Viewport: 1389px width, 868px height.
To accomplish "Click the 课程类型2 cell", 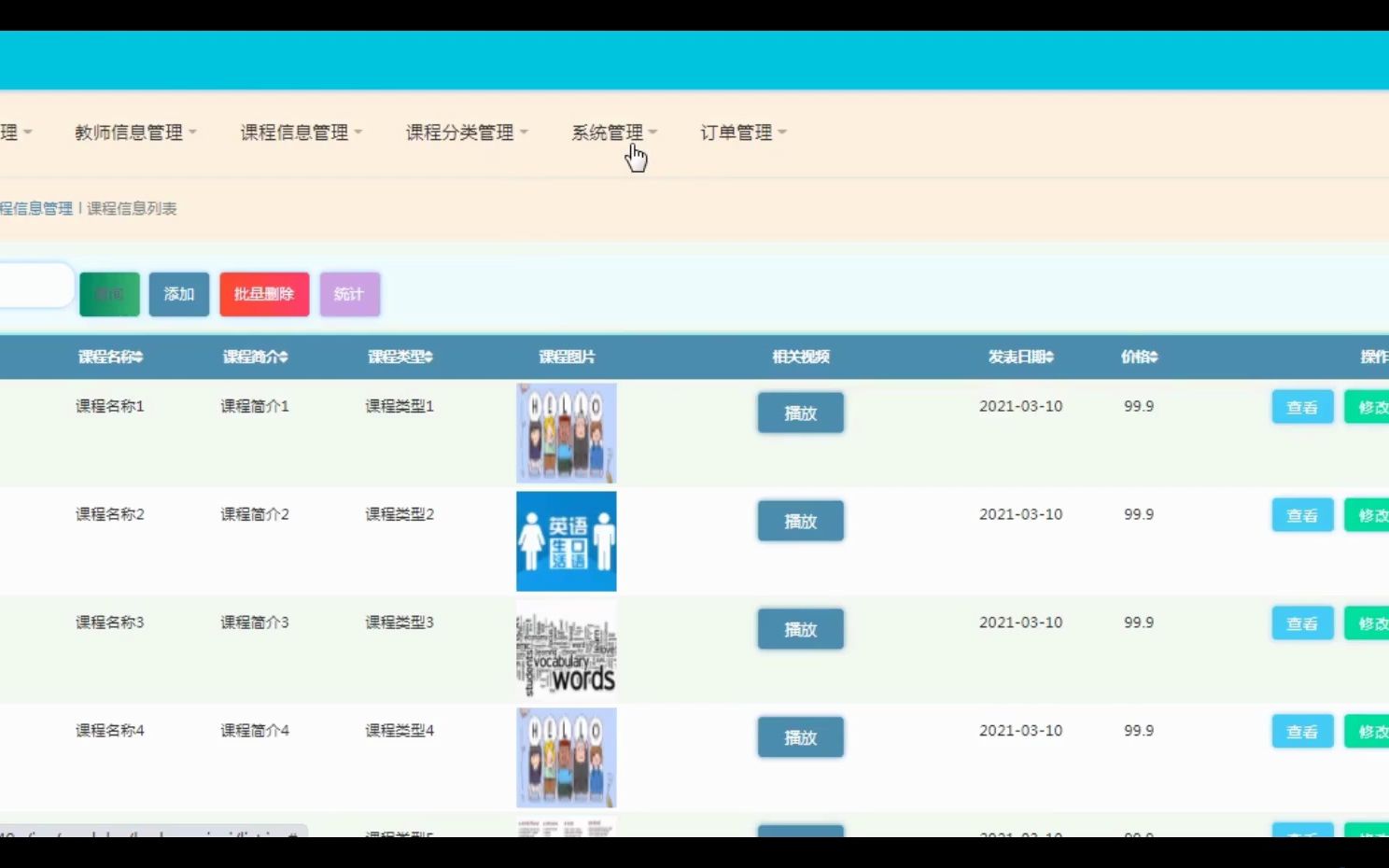I will (x=400, y=514).
